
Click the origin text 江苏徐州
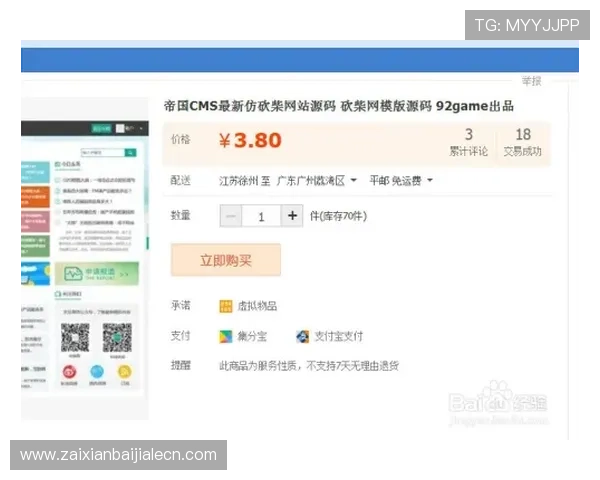point(239,180)
